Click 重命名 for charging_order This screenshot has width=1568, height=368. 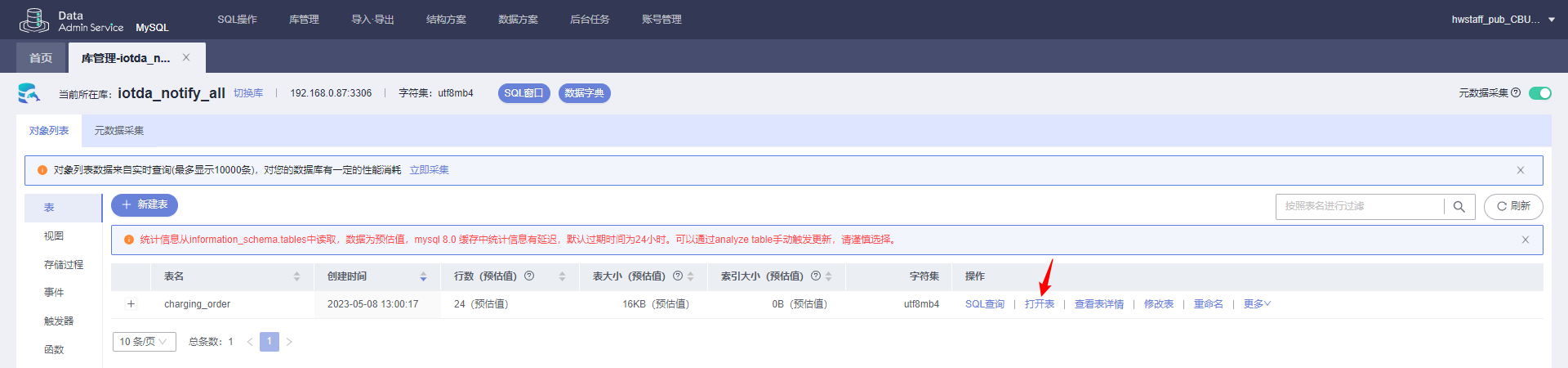(x=1209, y=304)
